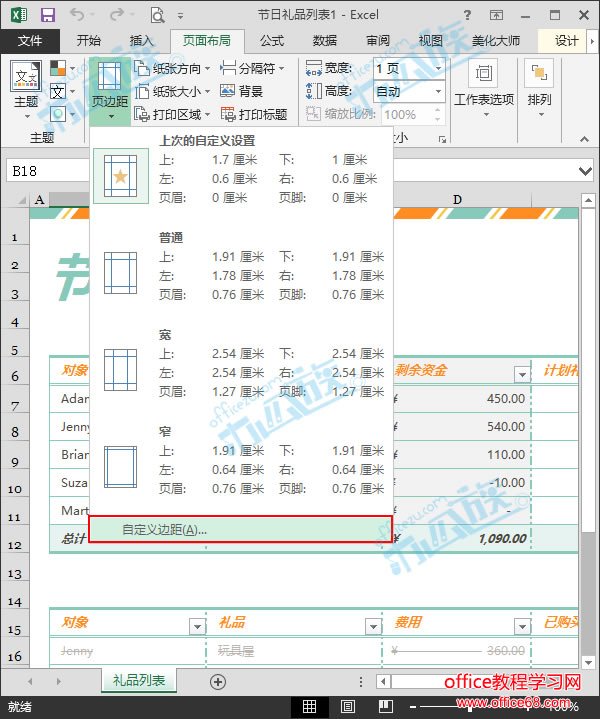Click the Undo arrow icon
This screenshot has height=719, width=600.
coord(77,15)
